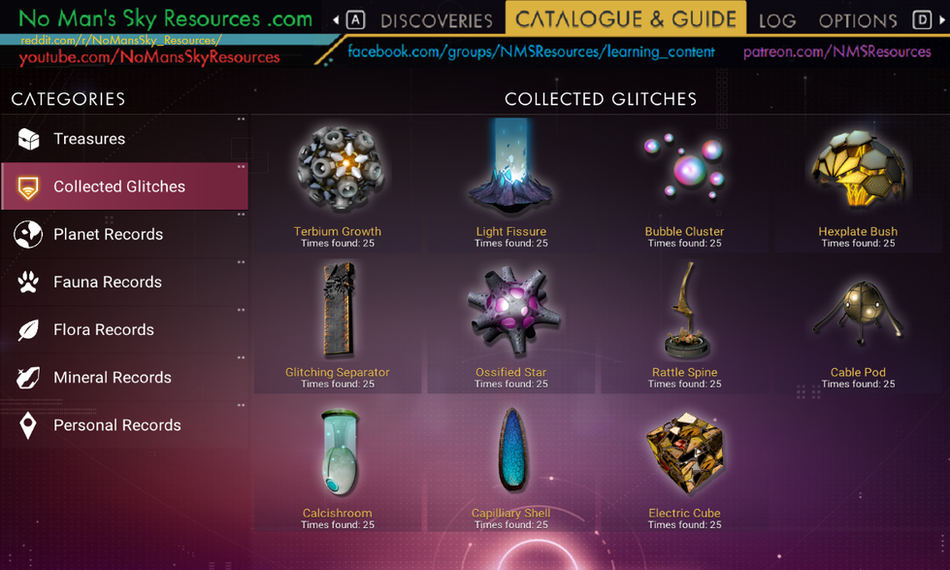Switch to the Discoveries tab
The width and height of the screenshot is (950, 570).
click(x=436, y=21)
